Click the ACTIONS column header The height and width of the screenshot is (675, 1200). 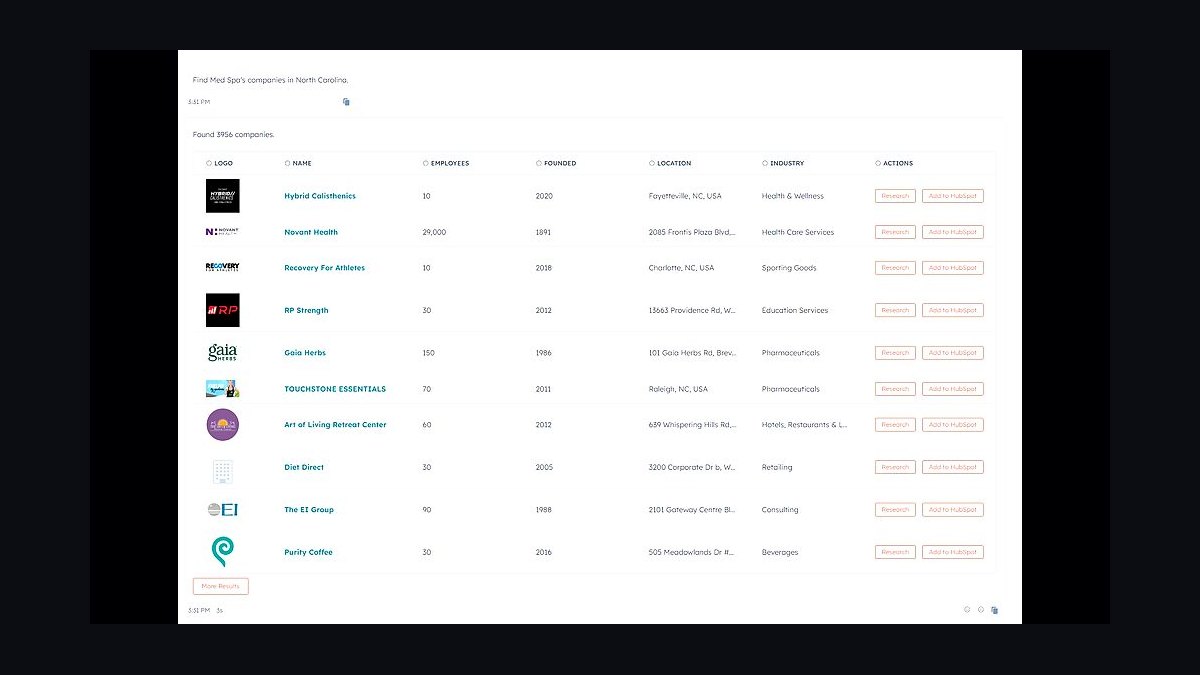[x=894, y=163]
